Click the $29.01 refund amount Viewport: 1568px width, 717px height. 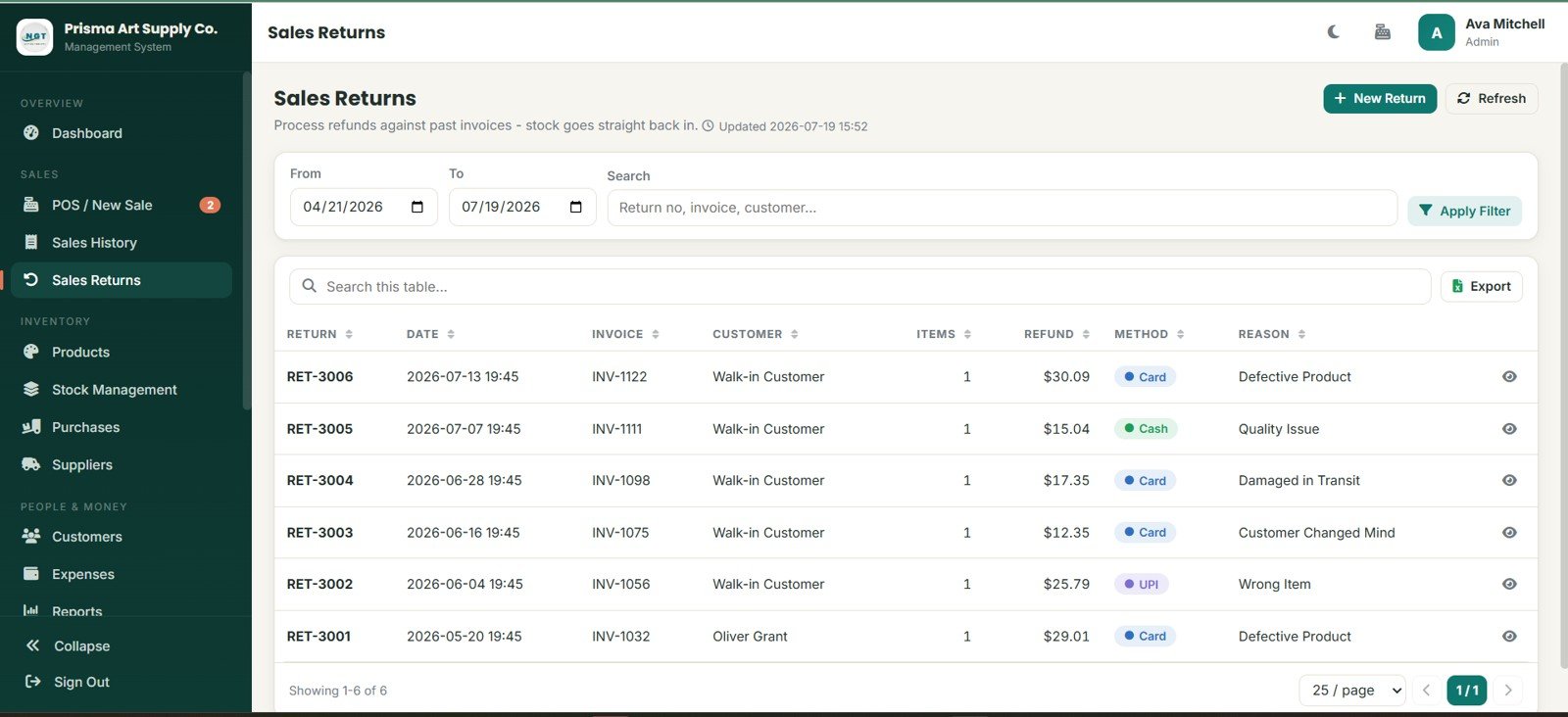[x=1066, y=637]
